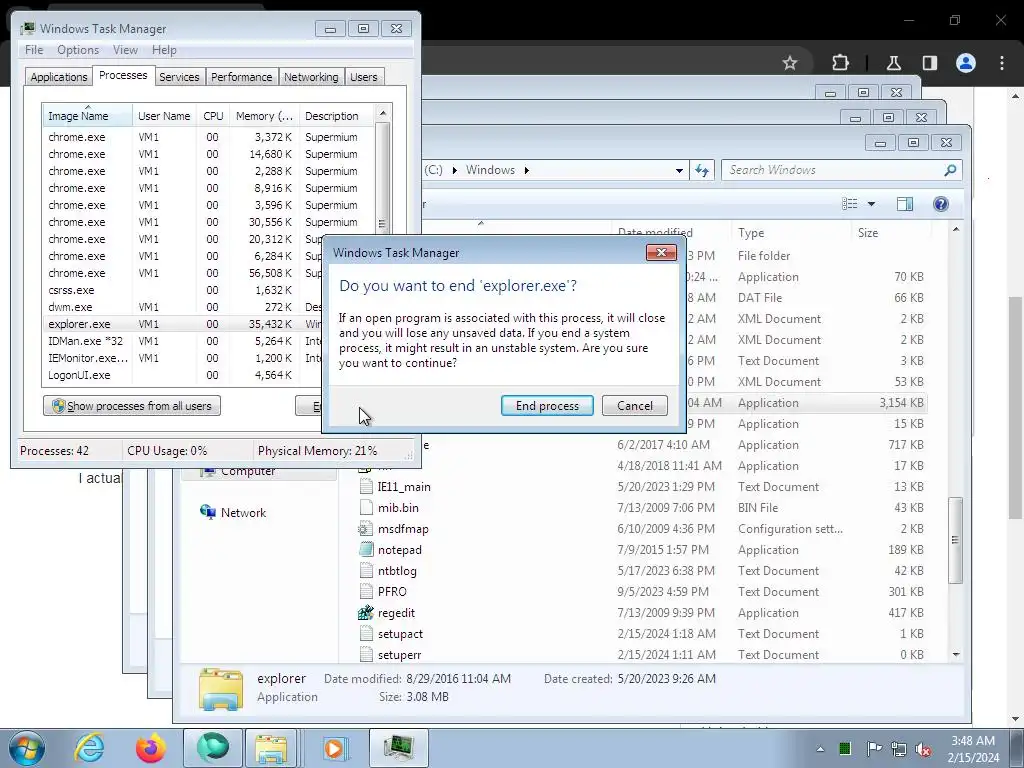Select the IDMan.exe *32 process
This screenshot has width=1024, height=768.
click(x=183, y=341)
